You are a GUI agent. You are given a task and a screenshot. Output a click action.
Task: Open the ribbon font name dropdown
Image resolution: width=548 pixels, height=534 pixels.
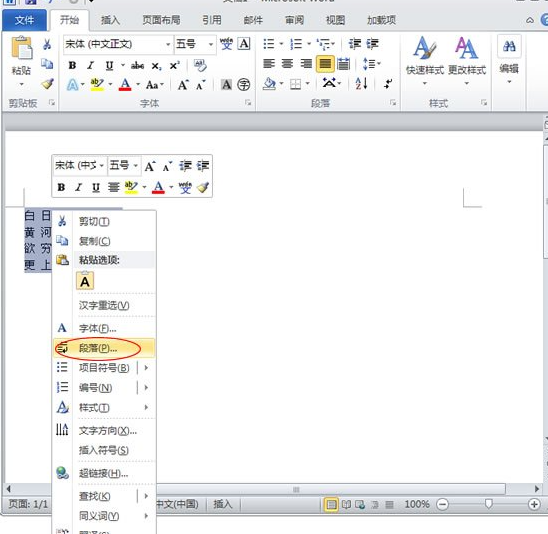tap(168, 44)
